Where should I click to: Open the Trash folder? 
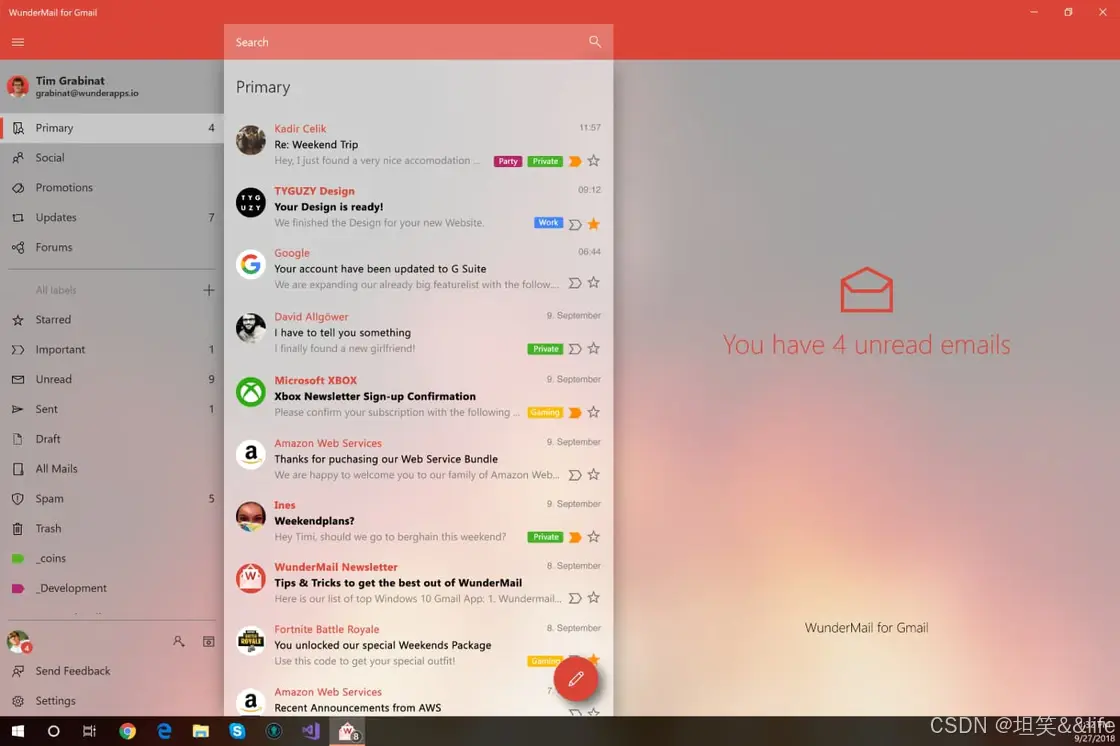click(x=112, y=529)
